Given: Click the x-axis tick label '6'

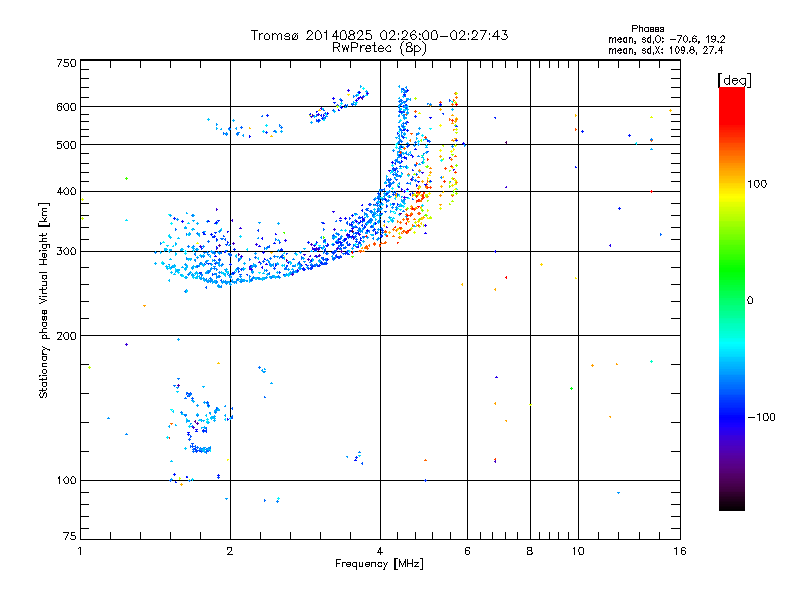Looking at the screenshot, I should coord(467,551).
